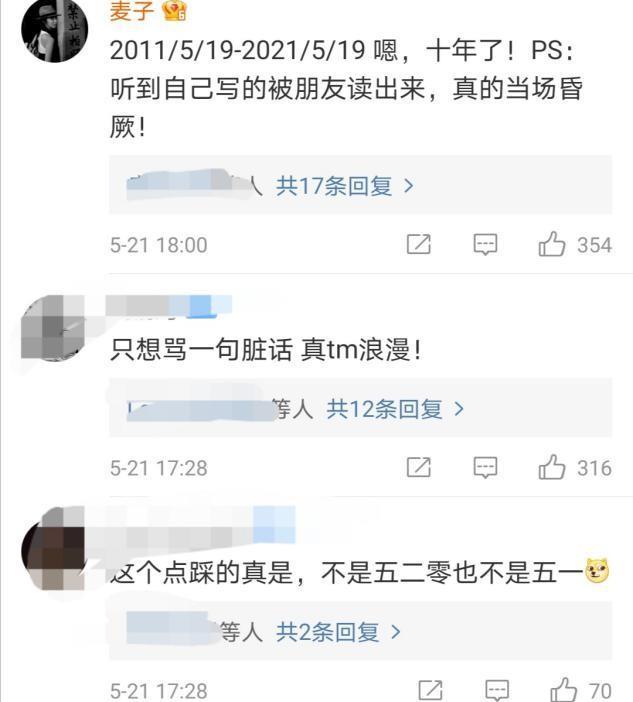Like the 真tm浪漫 comment
Viewport: 633px width, 702px height.
tap(552, 467)
